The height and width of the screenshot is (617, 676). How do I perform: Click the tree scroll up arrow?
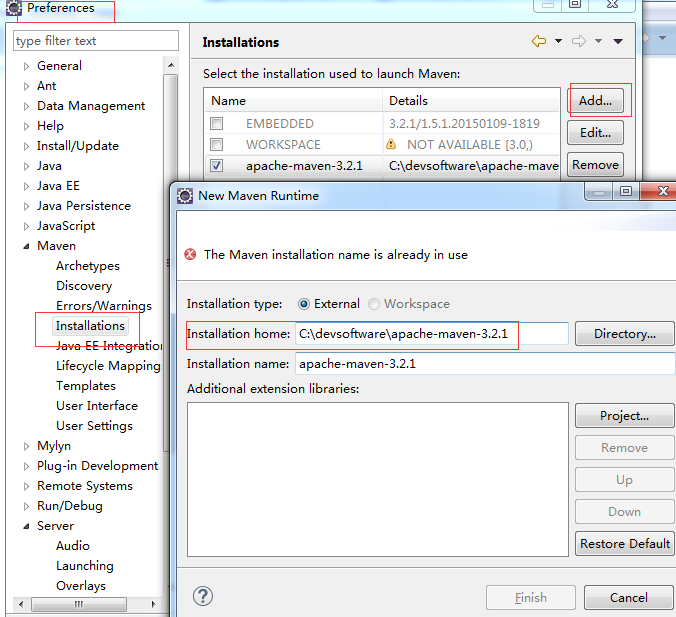(171, 65)
